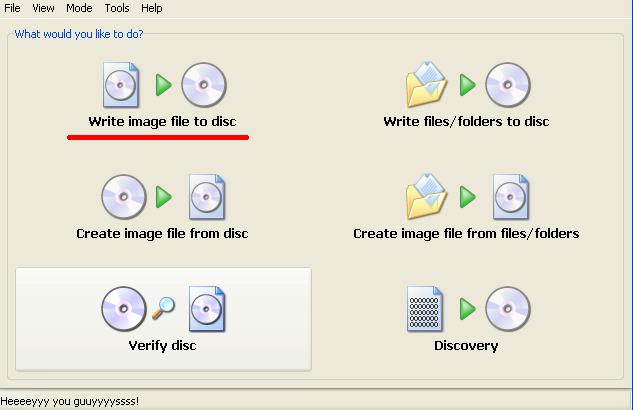633x410 pixels.
Task: Click the disc icon above Write files/folders to disc
Action: [508, 85]
